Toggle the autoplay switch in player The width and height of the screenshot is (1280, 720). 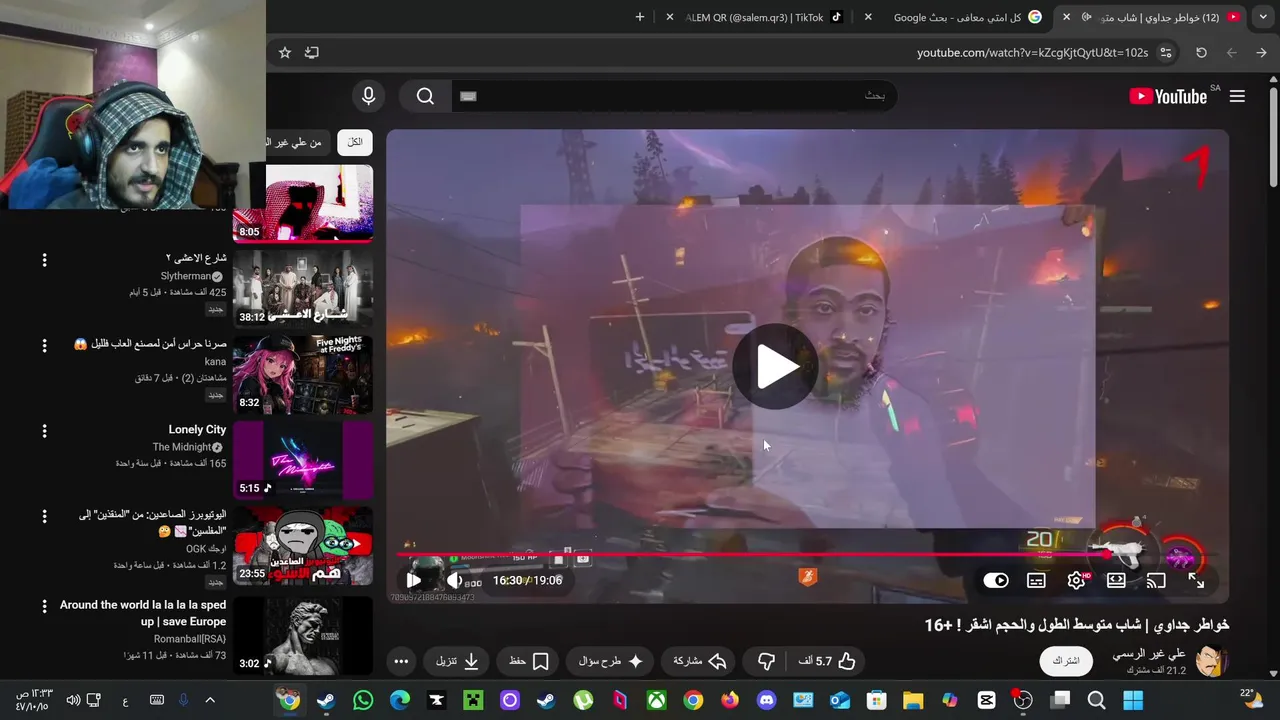tap(996, 580)
